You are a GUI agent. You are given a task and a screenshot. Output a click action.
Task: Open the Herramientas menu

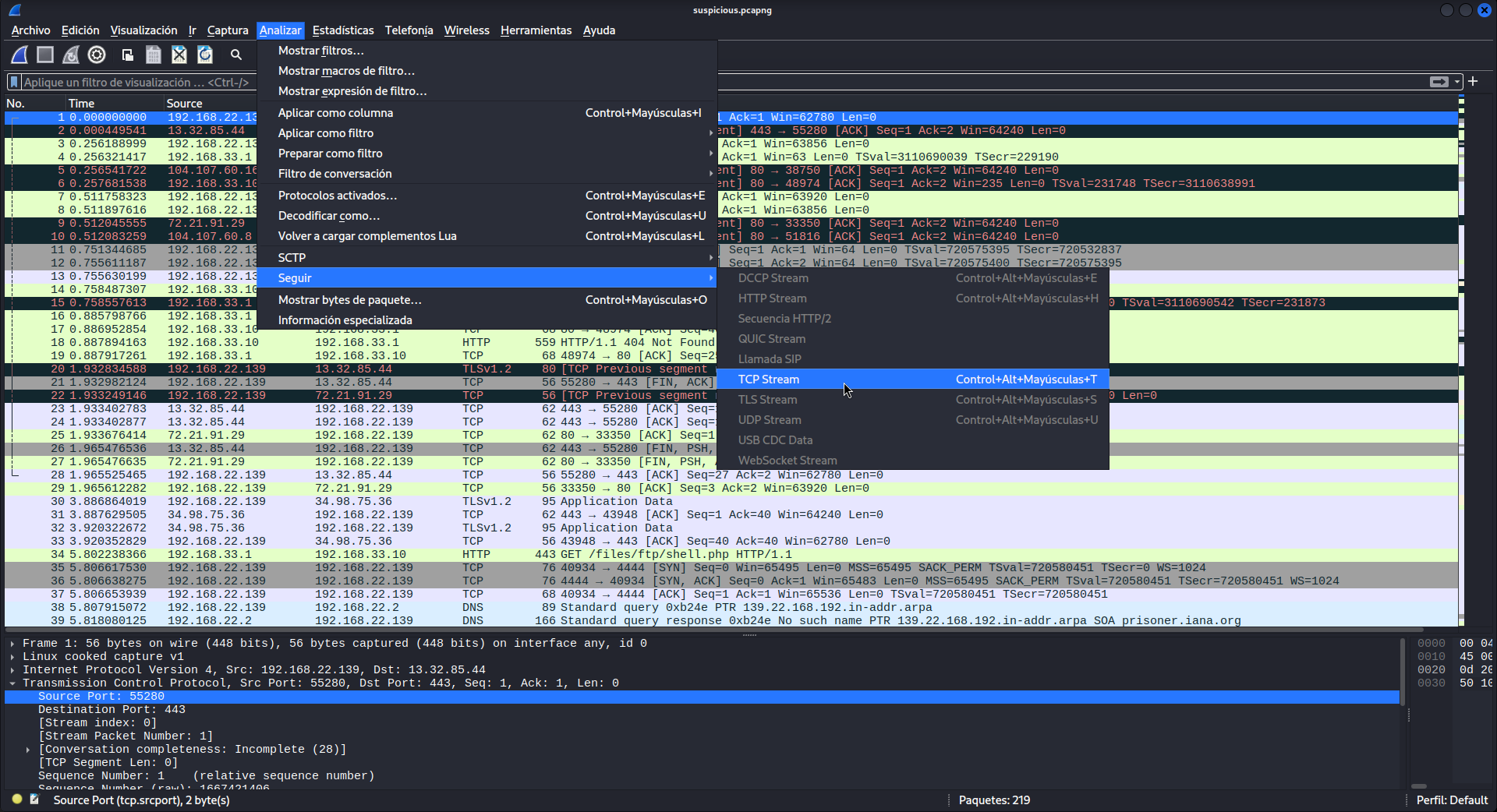pyautogui.click(x=536, y=30)
